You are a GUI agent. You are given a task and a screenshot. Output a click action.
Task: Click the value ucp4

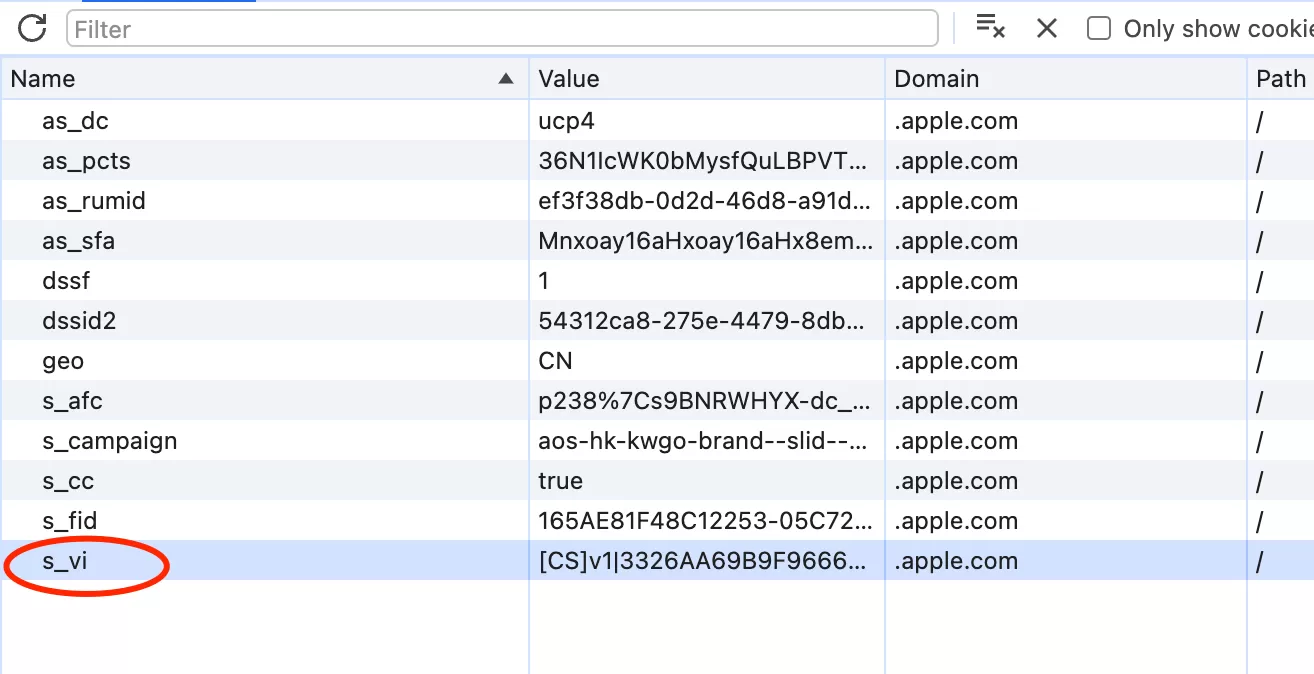[566, 121]
